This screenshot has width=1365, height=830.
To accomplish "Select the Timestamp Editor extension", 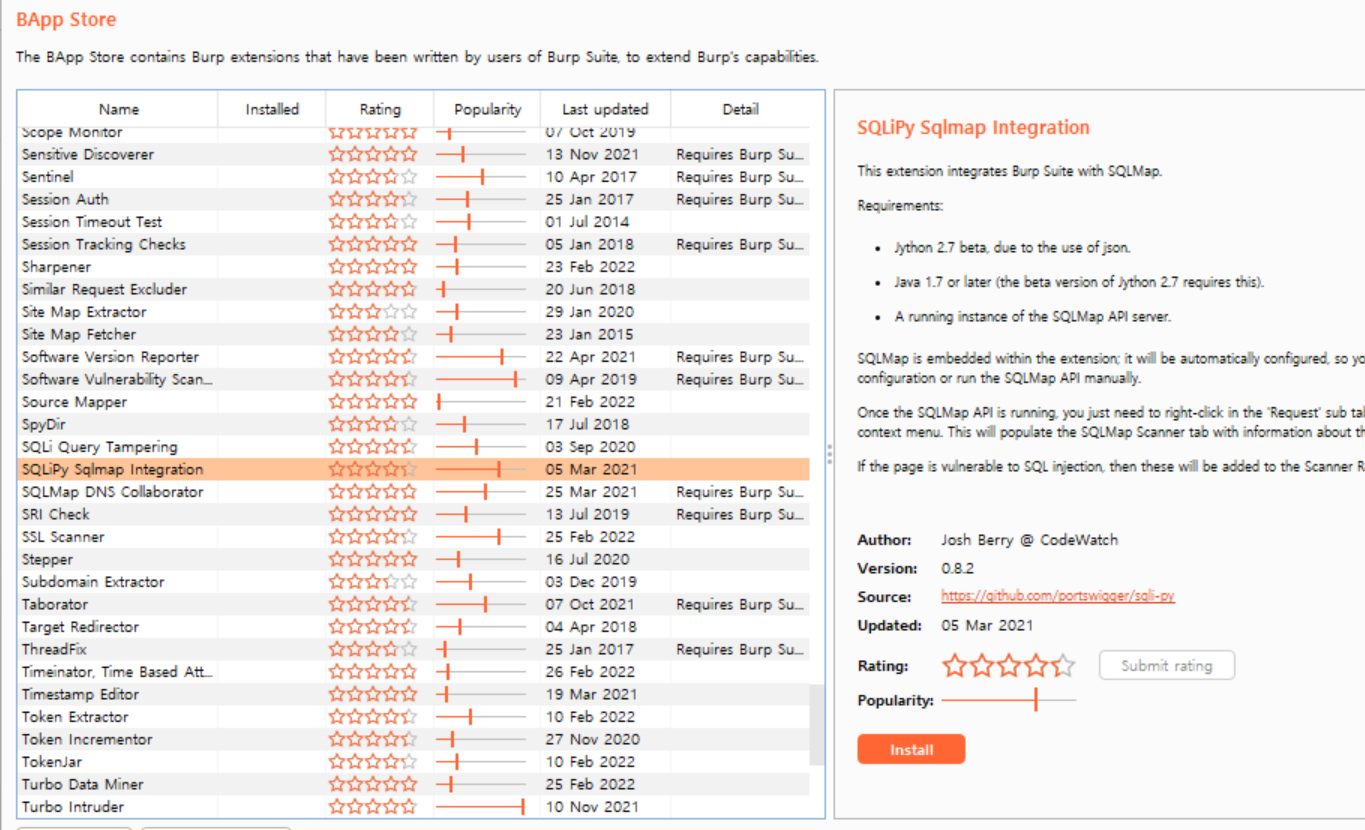I will pyautogui.click(x=414, y=694).
